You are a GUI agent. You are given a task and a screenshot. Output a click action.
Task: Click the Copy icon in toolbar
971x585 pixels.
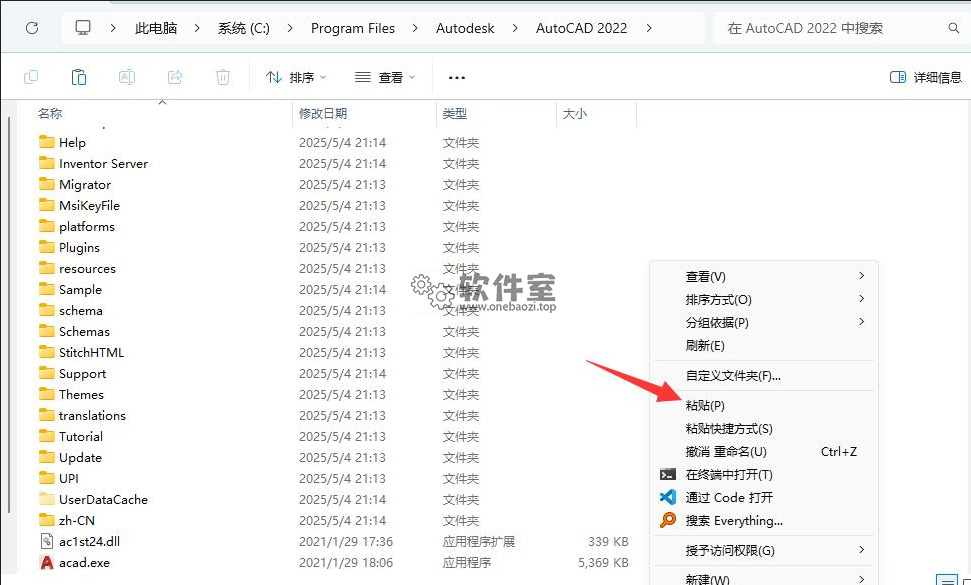point(30,77)
